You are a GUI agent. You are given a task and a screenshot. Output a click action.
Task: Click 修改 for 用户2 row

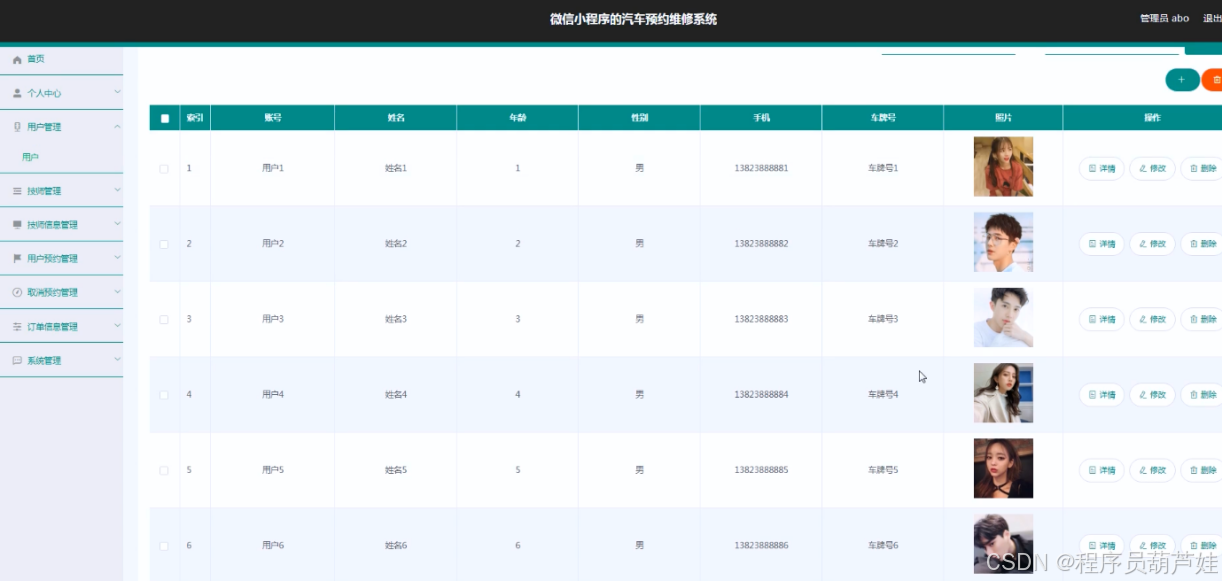[x=1152, y=244]
